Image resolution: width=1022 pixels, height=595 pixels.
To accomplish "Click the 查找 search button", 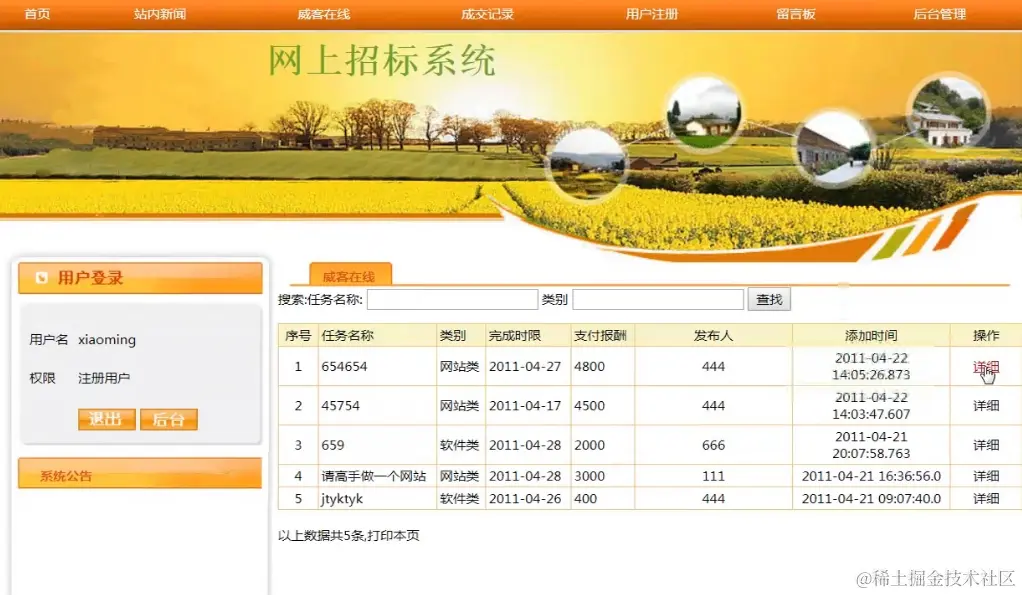I will [769, 299].
